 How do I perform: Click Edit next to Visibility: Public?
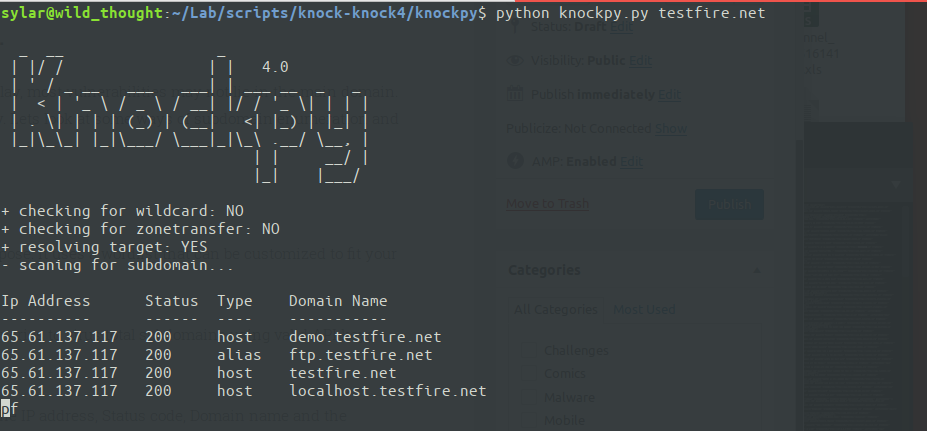pos(640,60)
